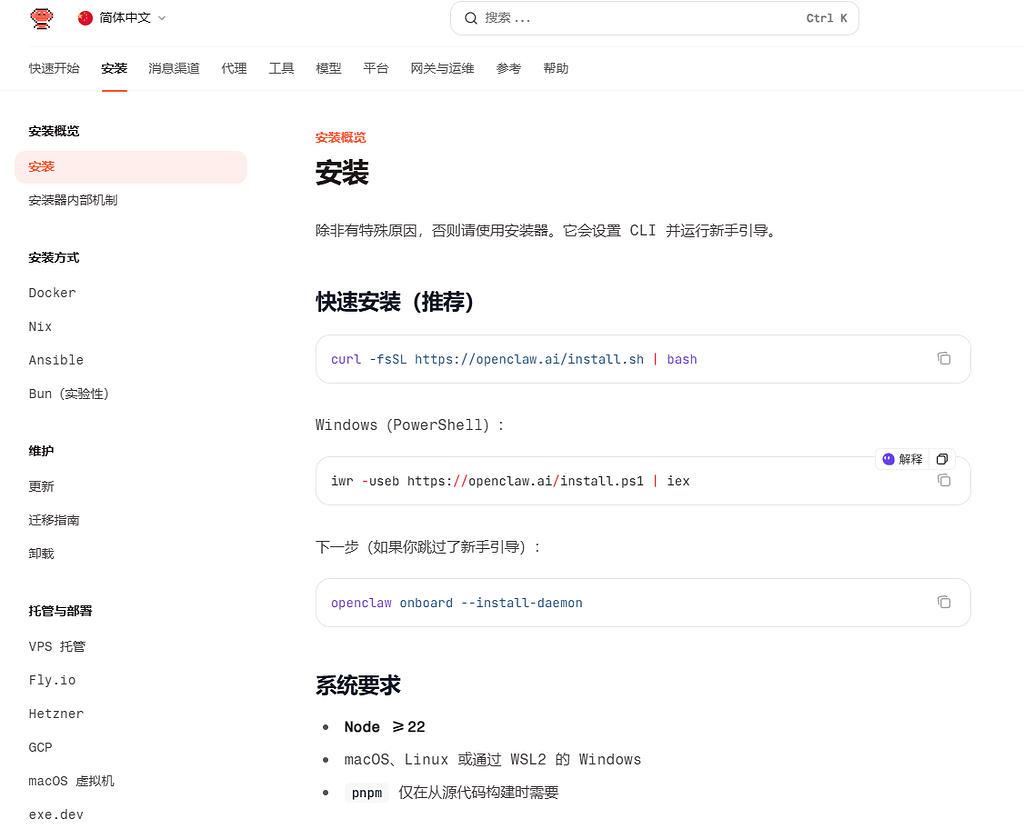The image size is (1024, 839).
Task: Open the GCP deployment page
Action: 40,748
